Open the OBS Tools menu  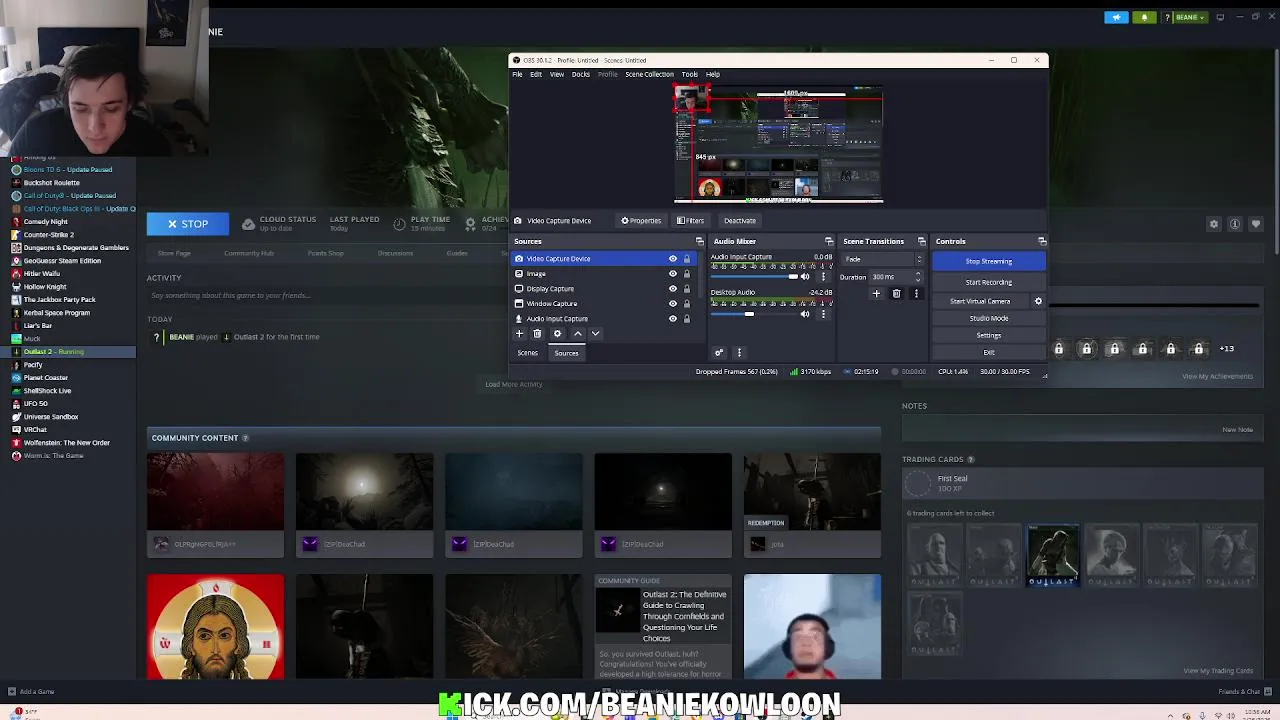[x=689, y=74]
